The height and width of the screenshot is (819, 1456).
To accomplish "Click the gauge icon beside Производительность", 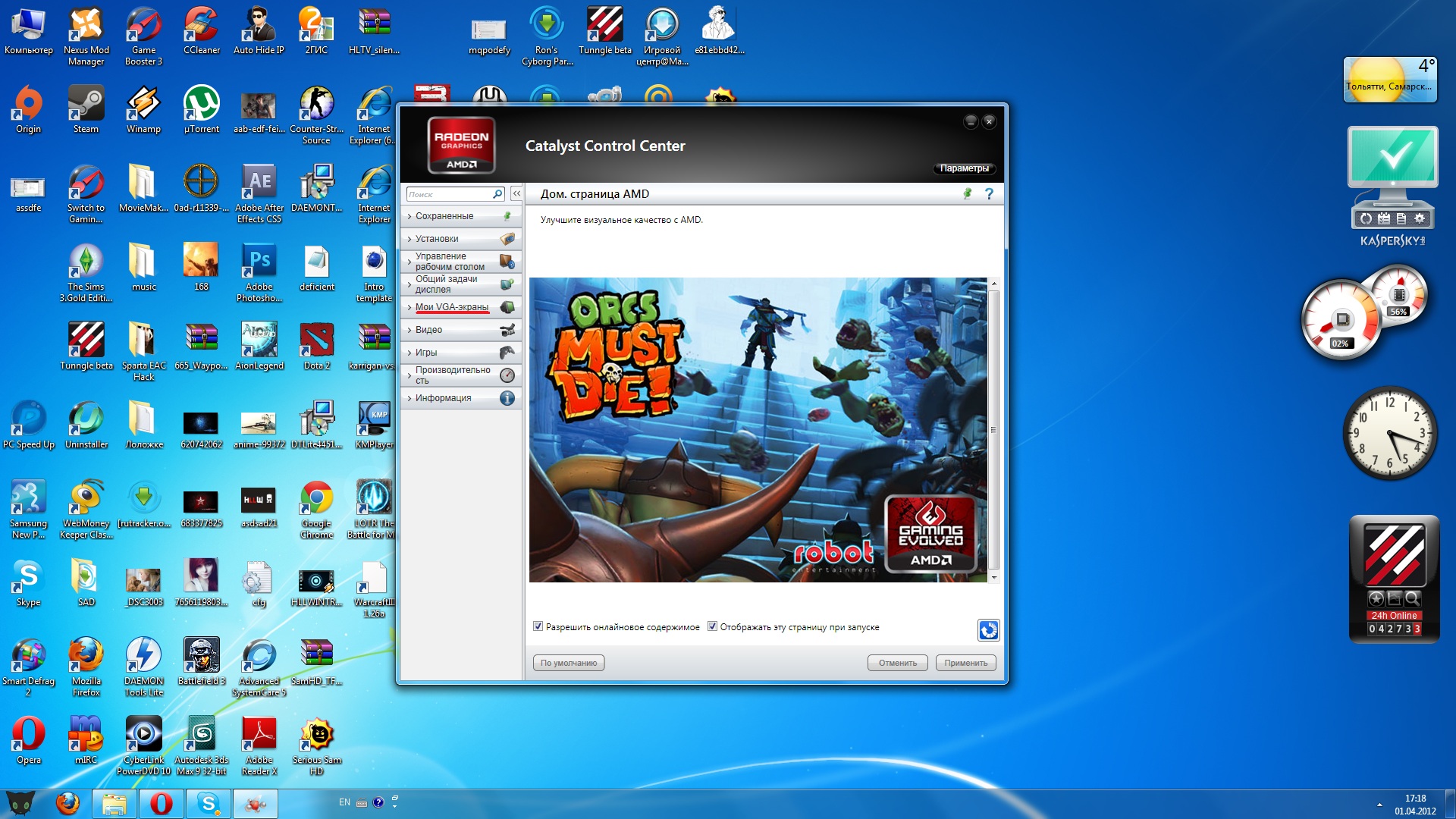I will 507,375.
